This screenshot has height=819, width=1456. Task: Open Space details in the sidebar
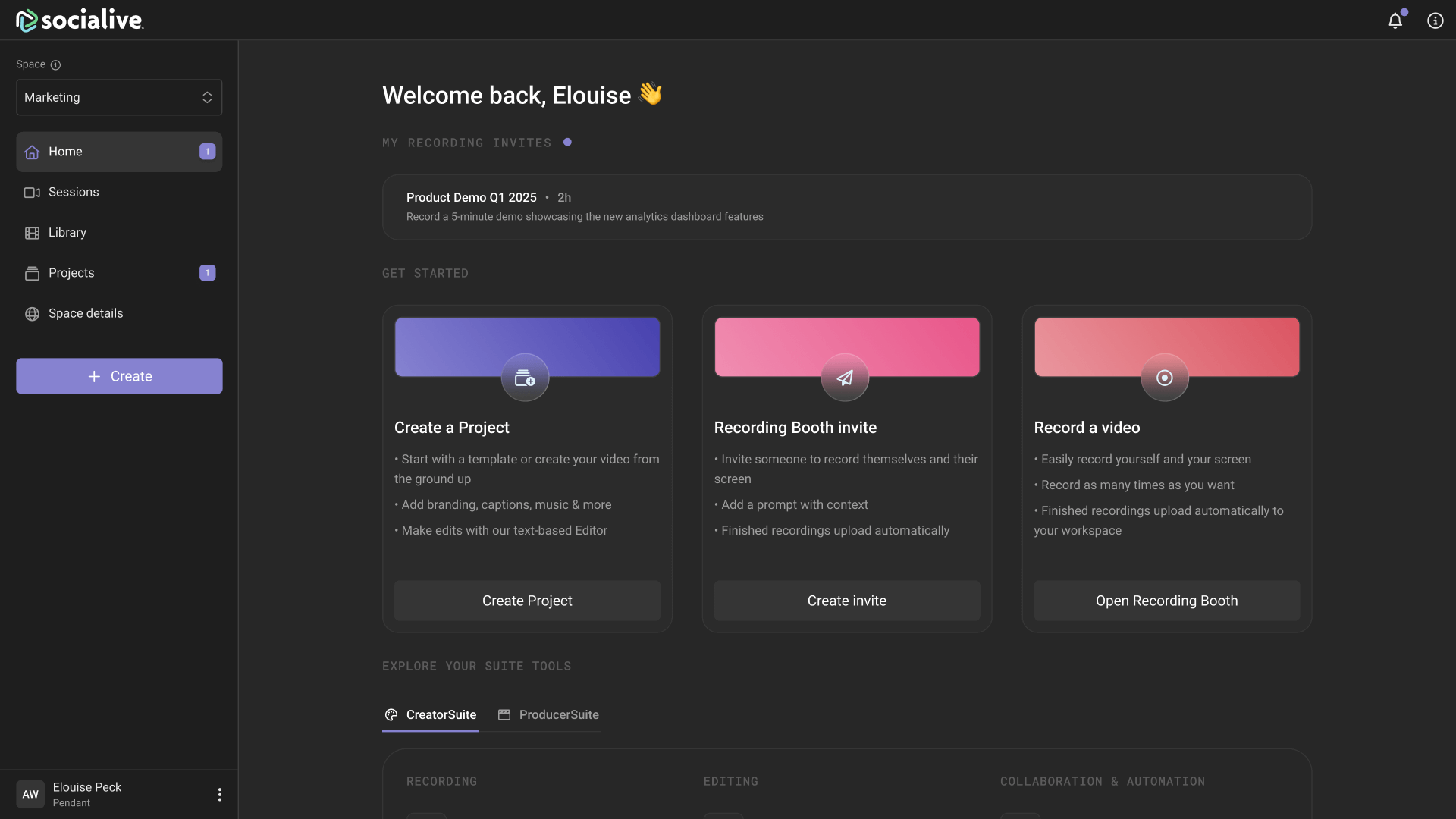coord(85,313)
